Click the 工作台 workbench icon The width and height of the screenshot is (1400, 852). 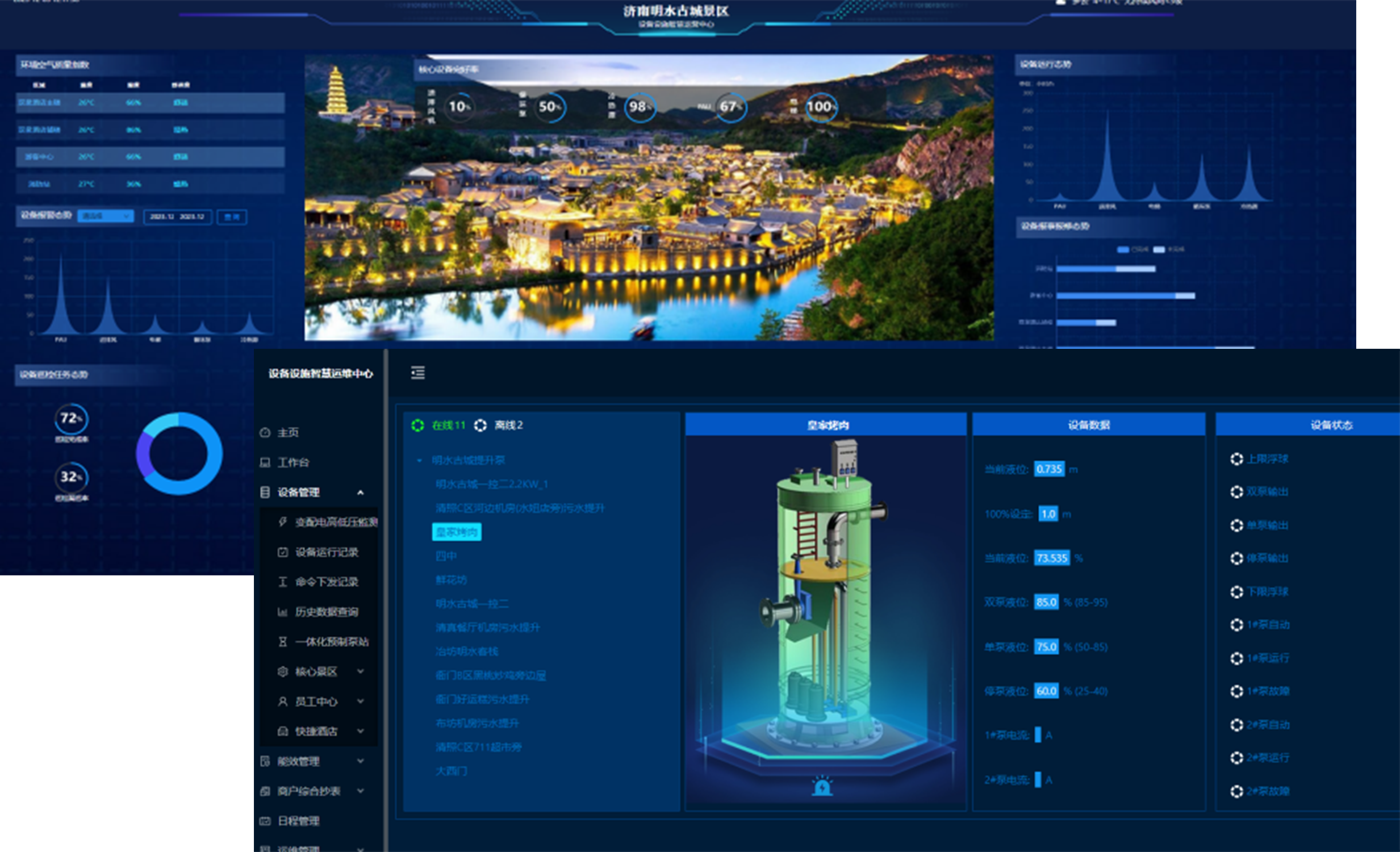coord(265,462)
